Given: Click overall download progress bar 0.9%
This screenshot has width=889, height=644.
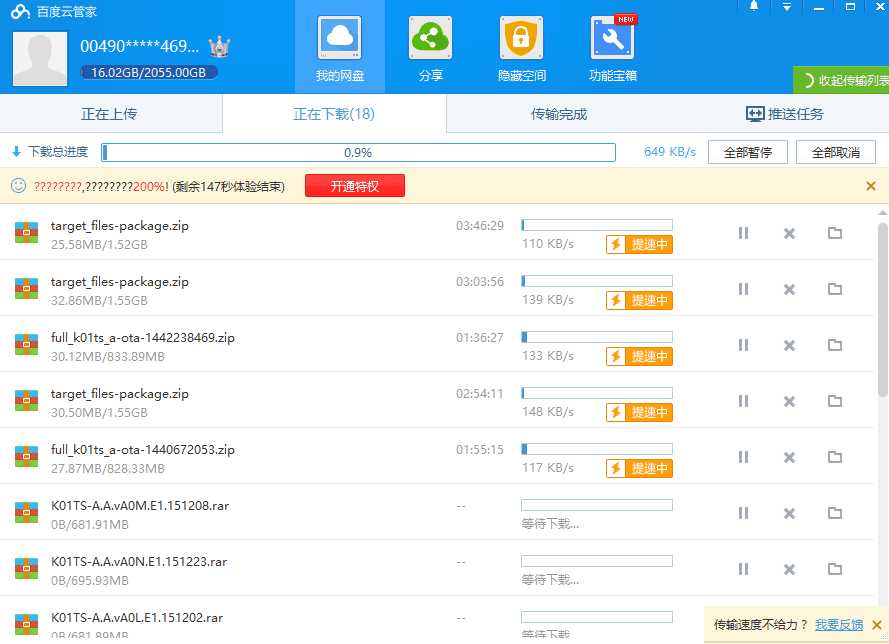Looking at the screenshot, I should pos(358,152).
